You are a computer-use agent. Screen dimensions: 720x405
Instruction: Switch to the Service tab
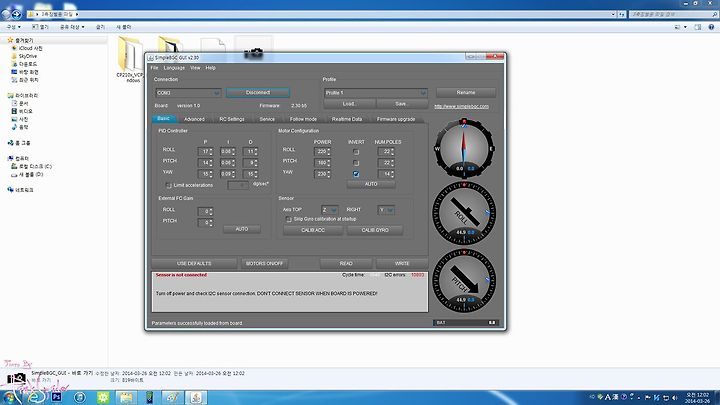tap(267, 119)
